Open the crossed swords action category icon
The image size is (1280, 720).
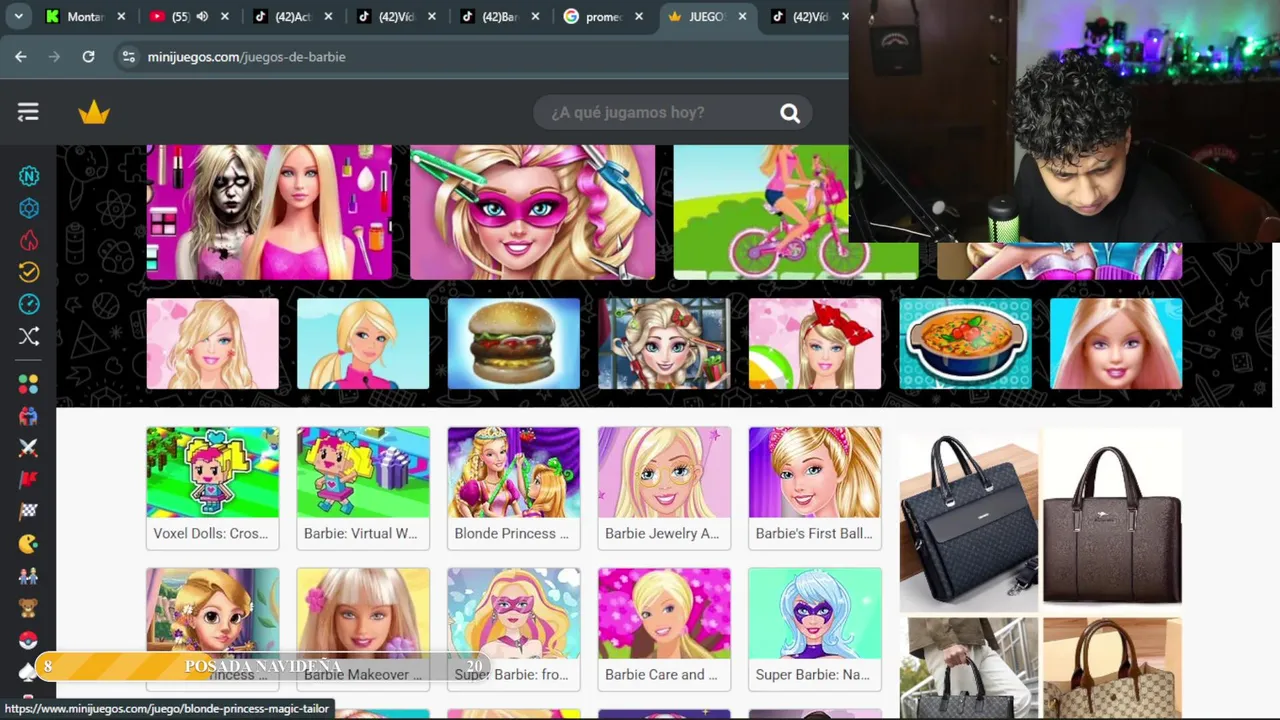point(29,448)
